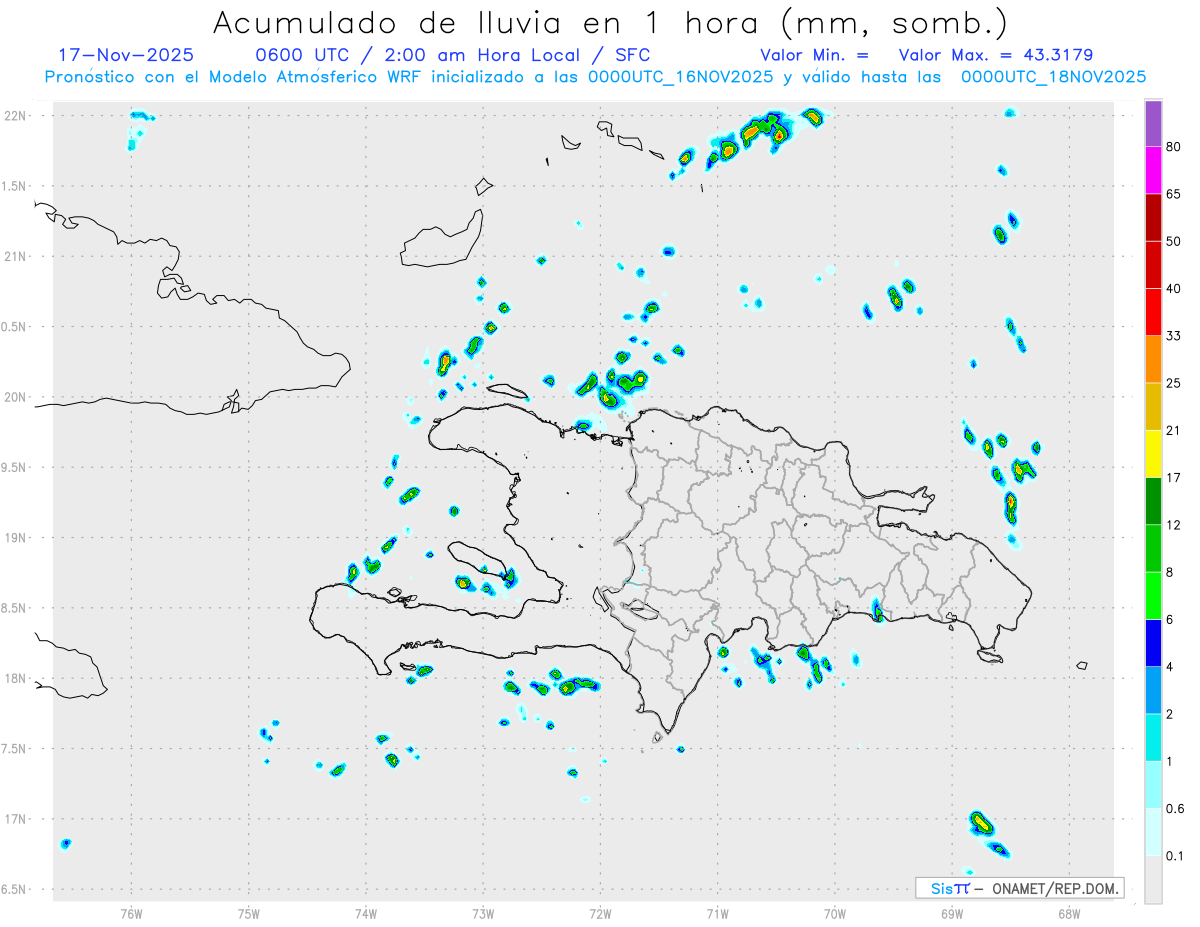Click the '76W' longitude label

pyautogui.click(x=131, y=913)
